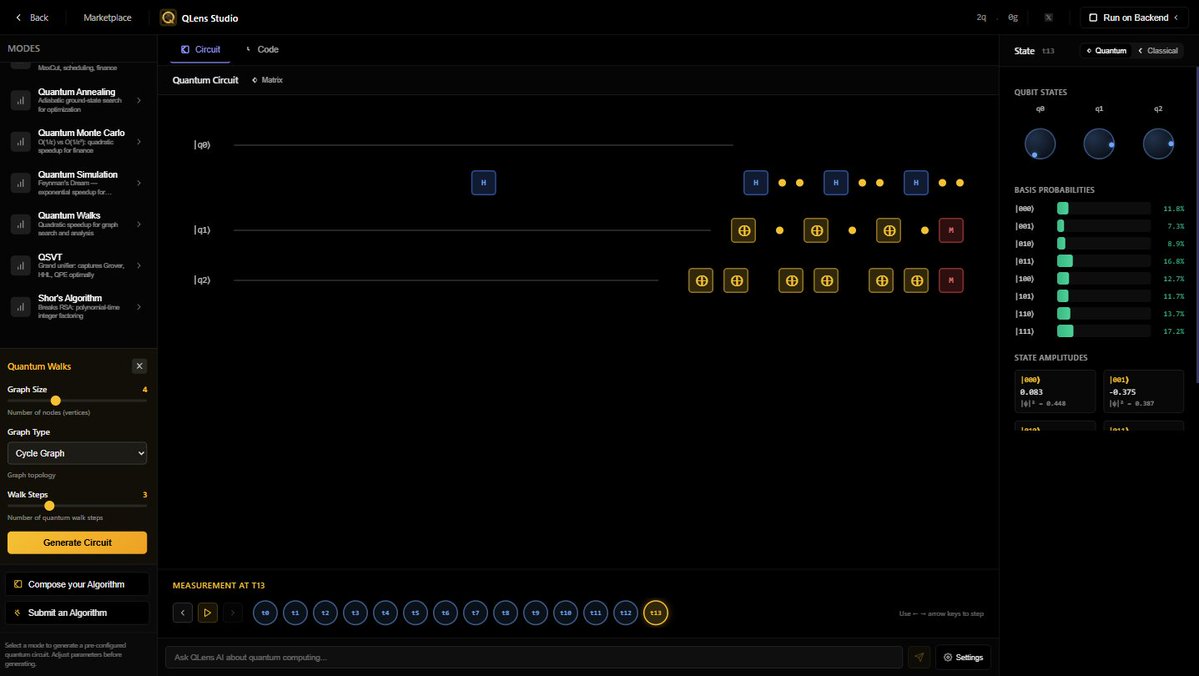This screenshot has width=1199, height=676.
Task: Click the q1 Bloch sphere
Action: tap(1099, 144)
